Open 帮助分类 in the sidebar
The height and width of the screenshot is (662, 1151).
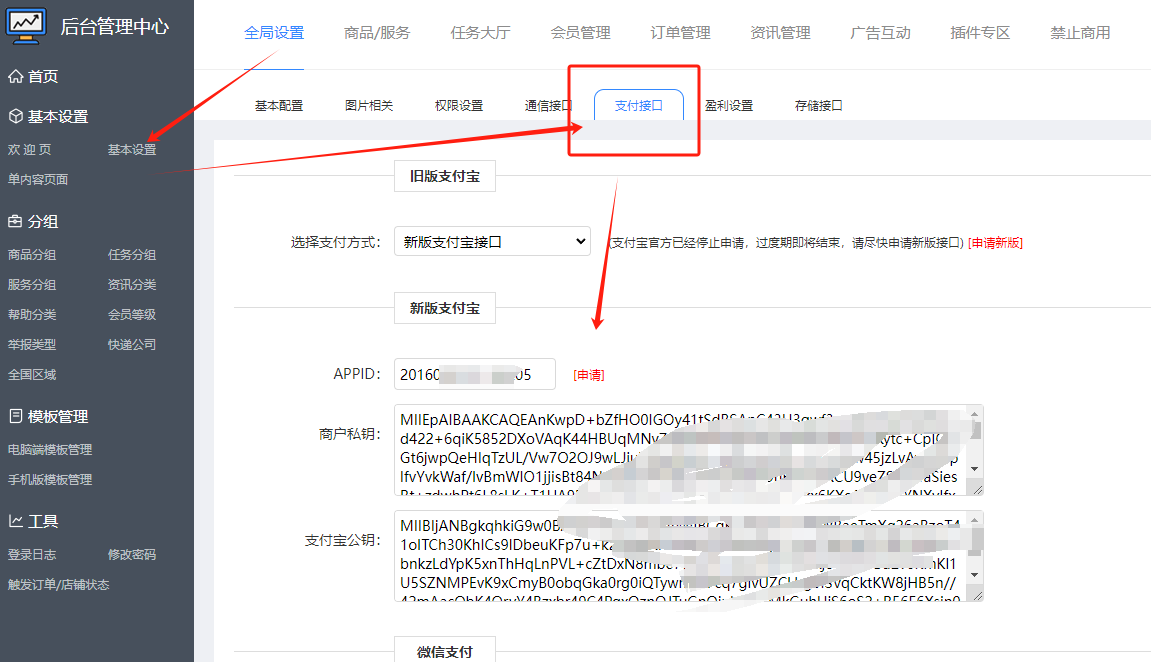(x=32, y=315)
